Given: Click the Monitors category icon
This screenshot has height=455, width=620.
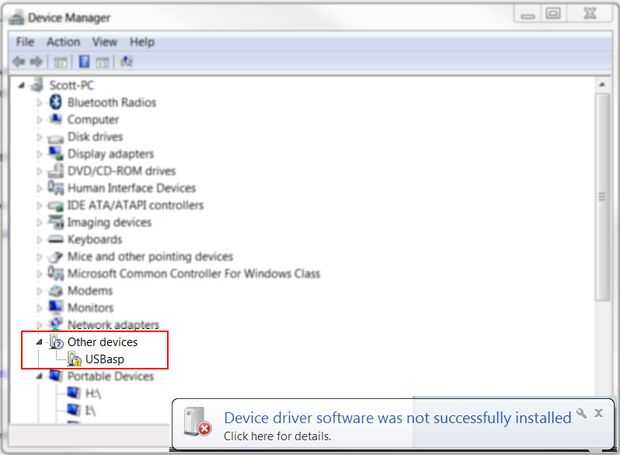Looking at the screenshot, I should tap(56, 307).
